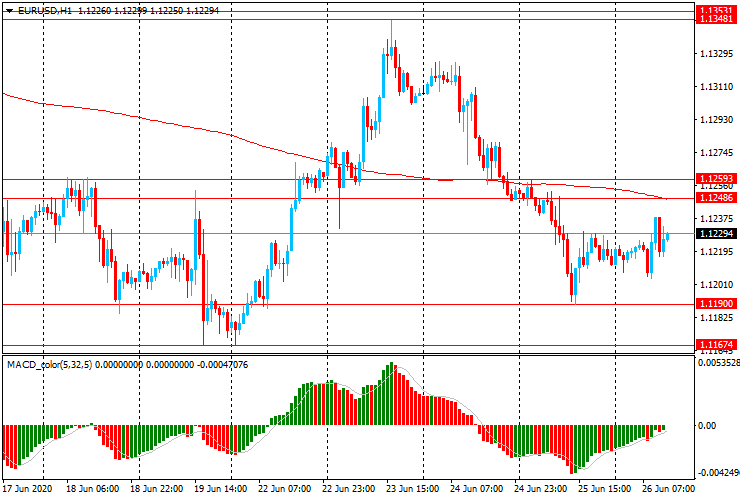
Task: Click the 1.12010 price scale value
Action: click(x=716, y=285)
